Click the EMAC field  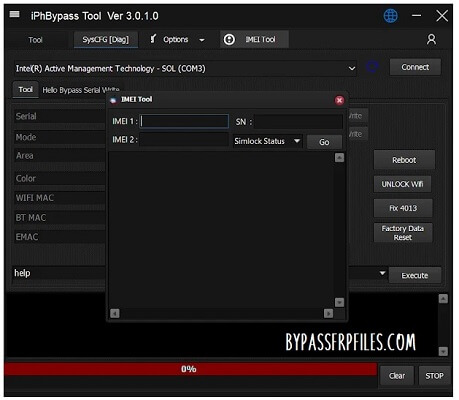(x=60, y=237)
